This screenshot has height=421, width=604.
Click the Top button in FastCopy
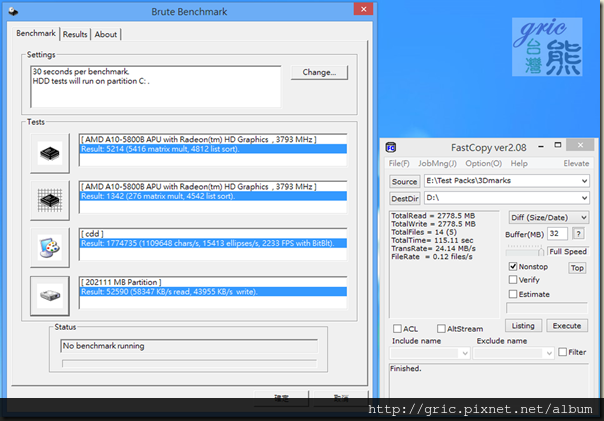click(x=577, y=268)
